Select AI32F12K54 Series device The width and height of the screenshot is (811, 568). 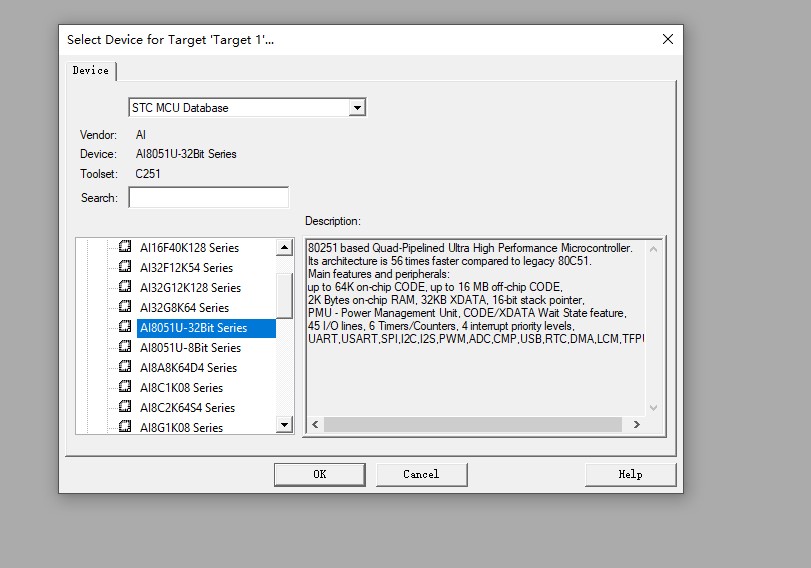(x=186, y=268)
